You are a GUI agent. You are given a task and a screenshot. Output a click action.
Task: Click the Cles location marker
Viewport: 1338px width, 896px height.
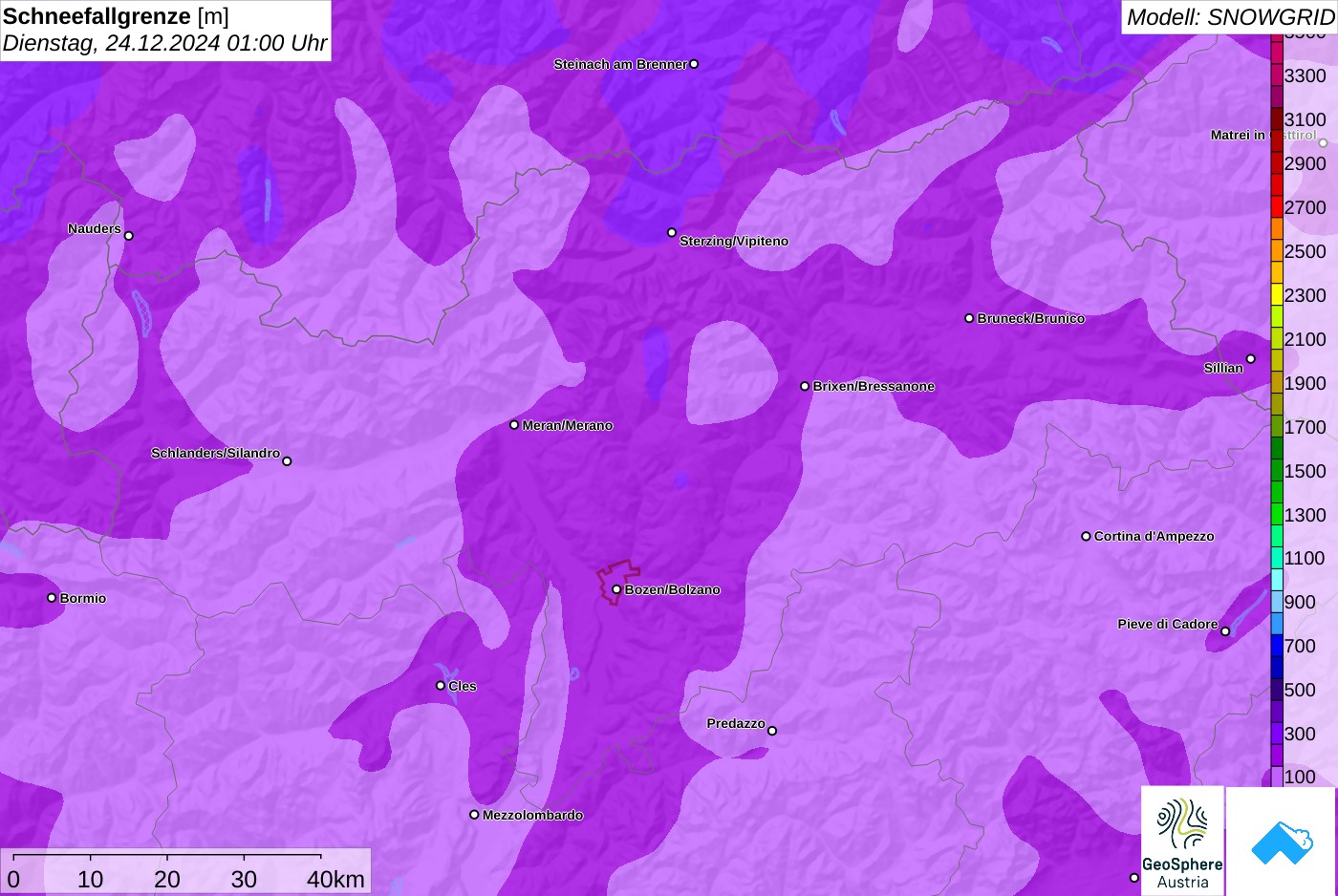pyautogui.click(x=441, y=685)
